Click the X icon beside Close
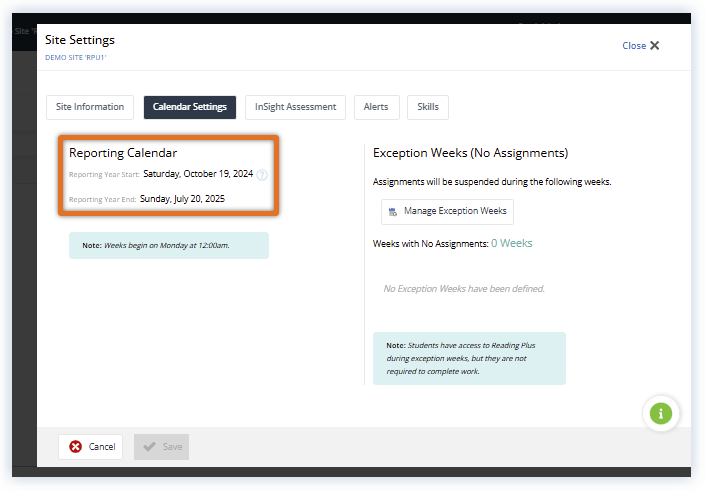Screen dimensions: 706x491 (655, 46)
